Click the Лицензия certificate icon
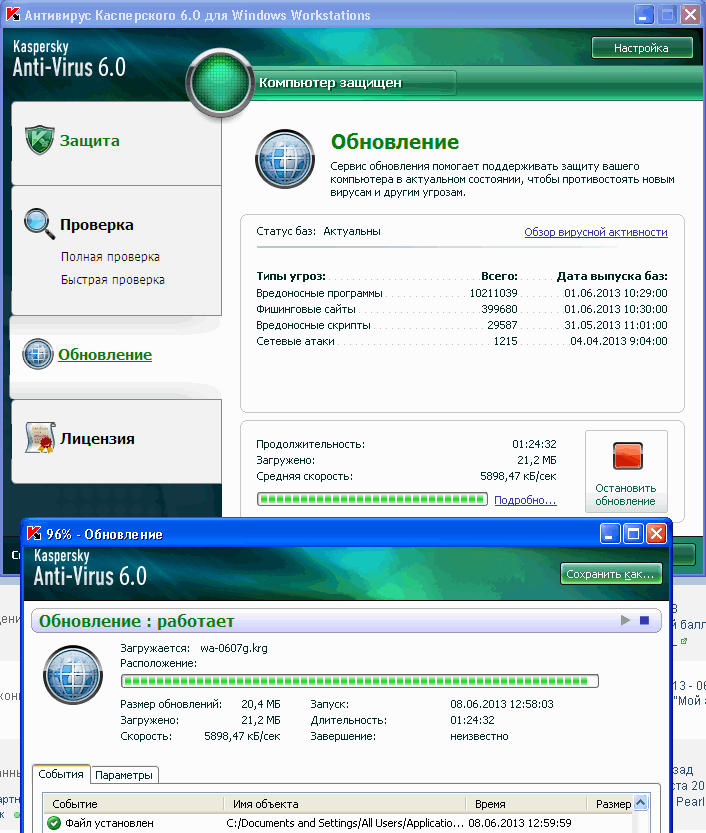 (x=40, y=438)
